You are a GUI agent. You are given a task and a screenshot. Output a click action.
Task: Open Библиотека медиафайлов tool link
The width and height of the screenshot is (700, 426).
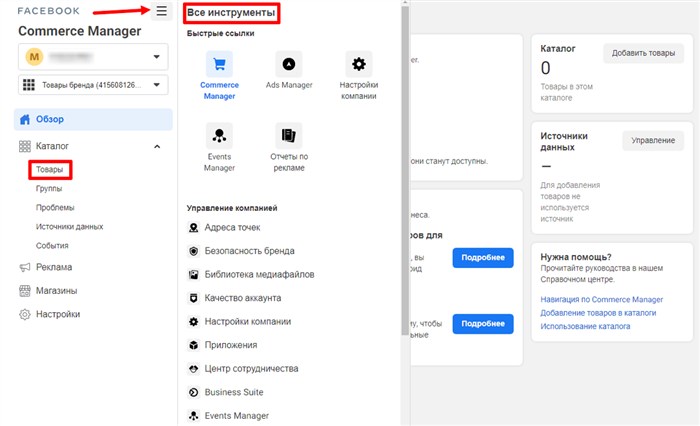[x=259, y=275]
